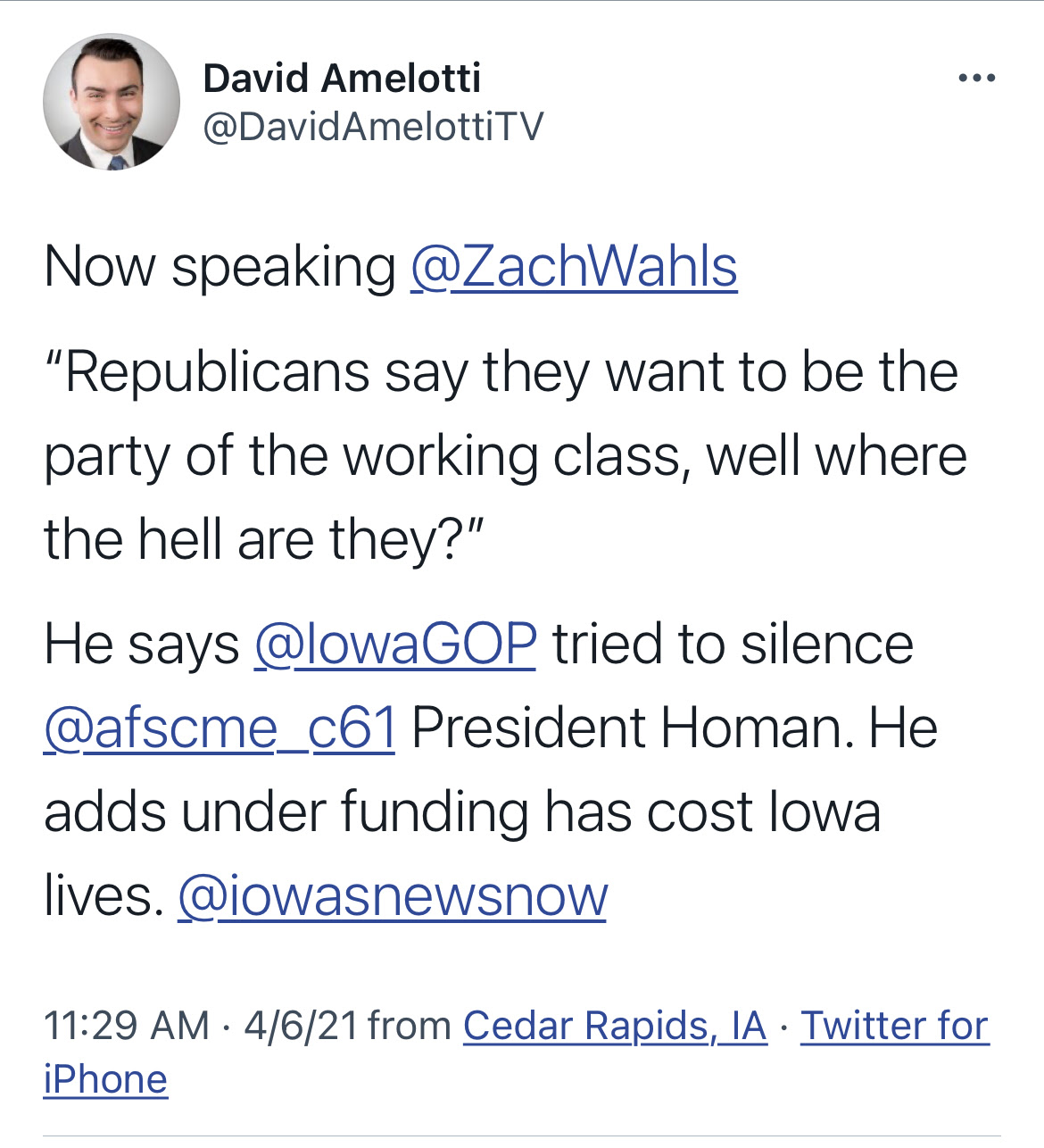1044x1148 pixels.
Task: Tap the words "tried to silence"
Action: click(733, 644)
